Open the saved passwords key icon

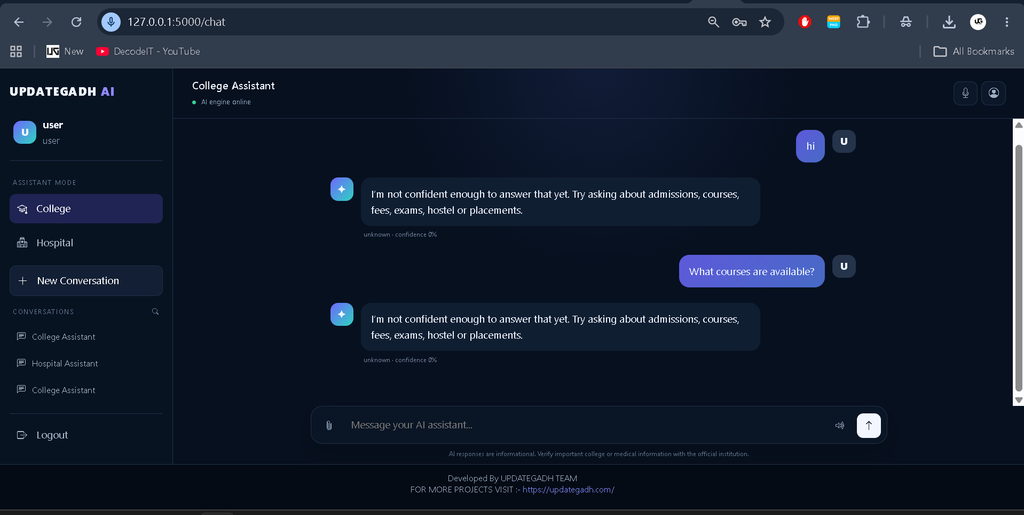[739, 22]
